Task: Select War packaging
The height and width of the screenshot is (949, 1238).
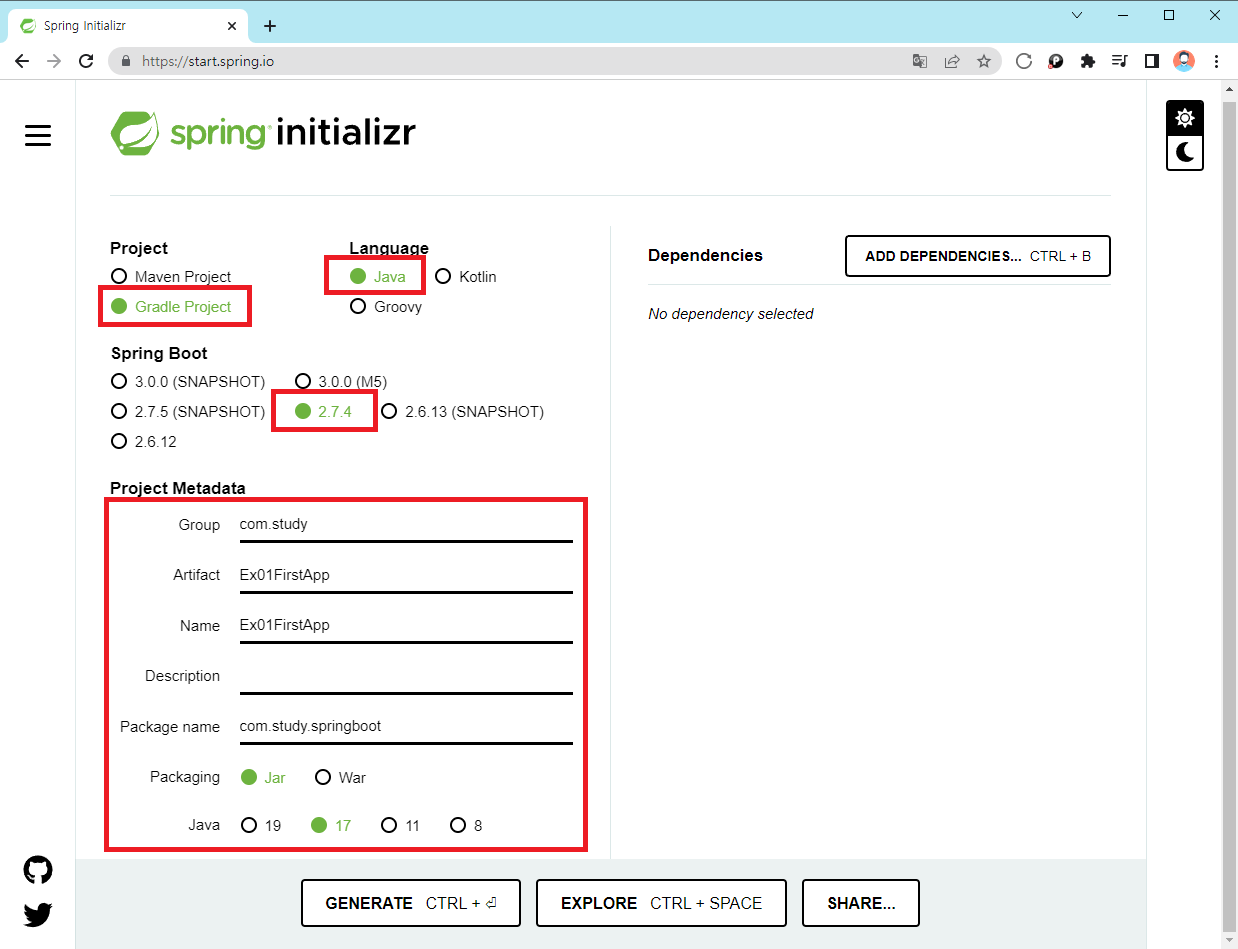Action: [340, 777]
